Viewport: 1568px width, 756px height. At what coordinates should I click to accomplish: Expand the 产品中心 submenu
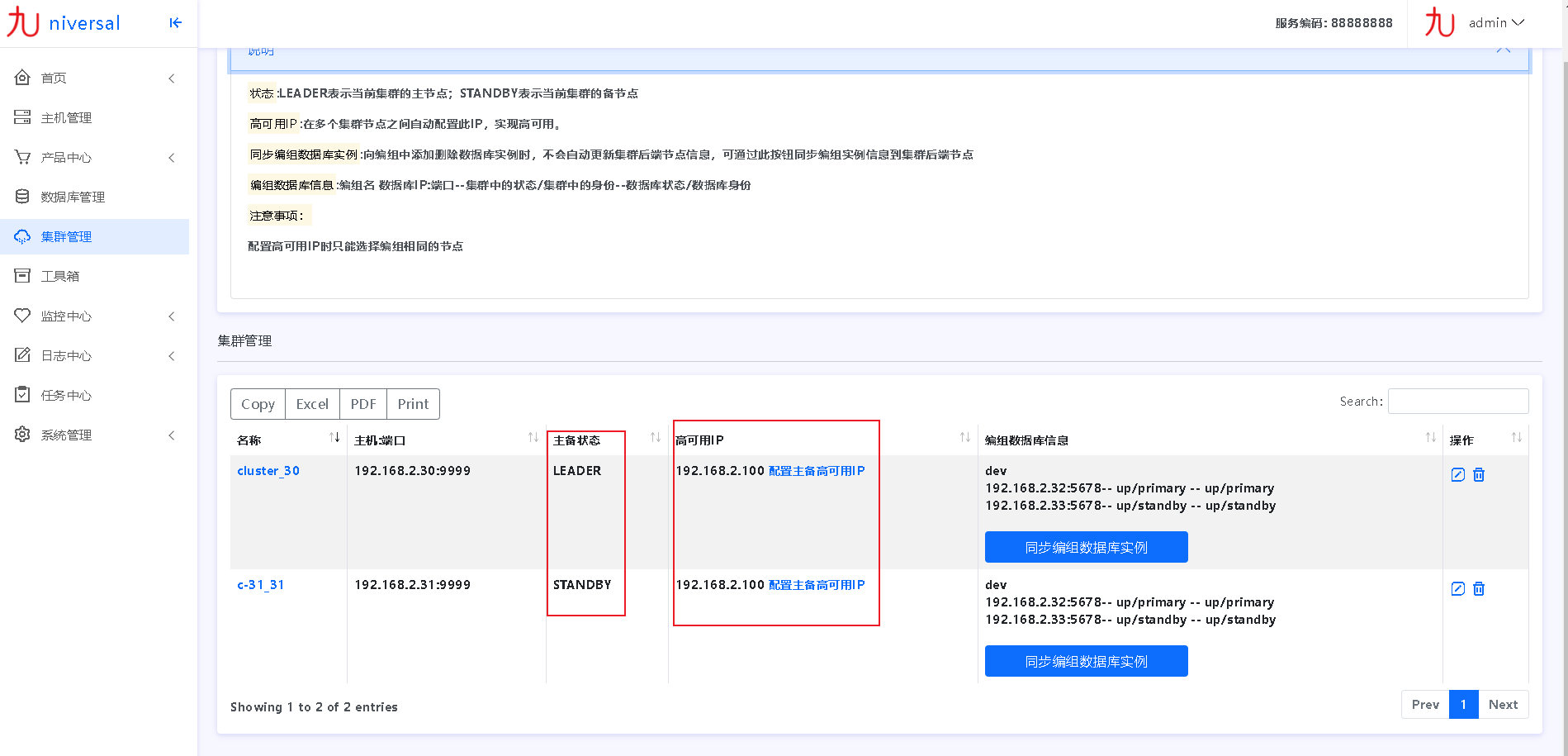(x=171, y=157)
